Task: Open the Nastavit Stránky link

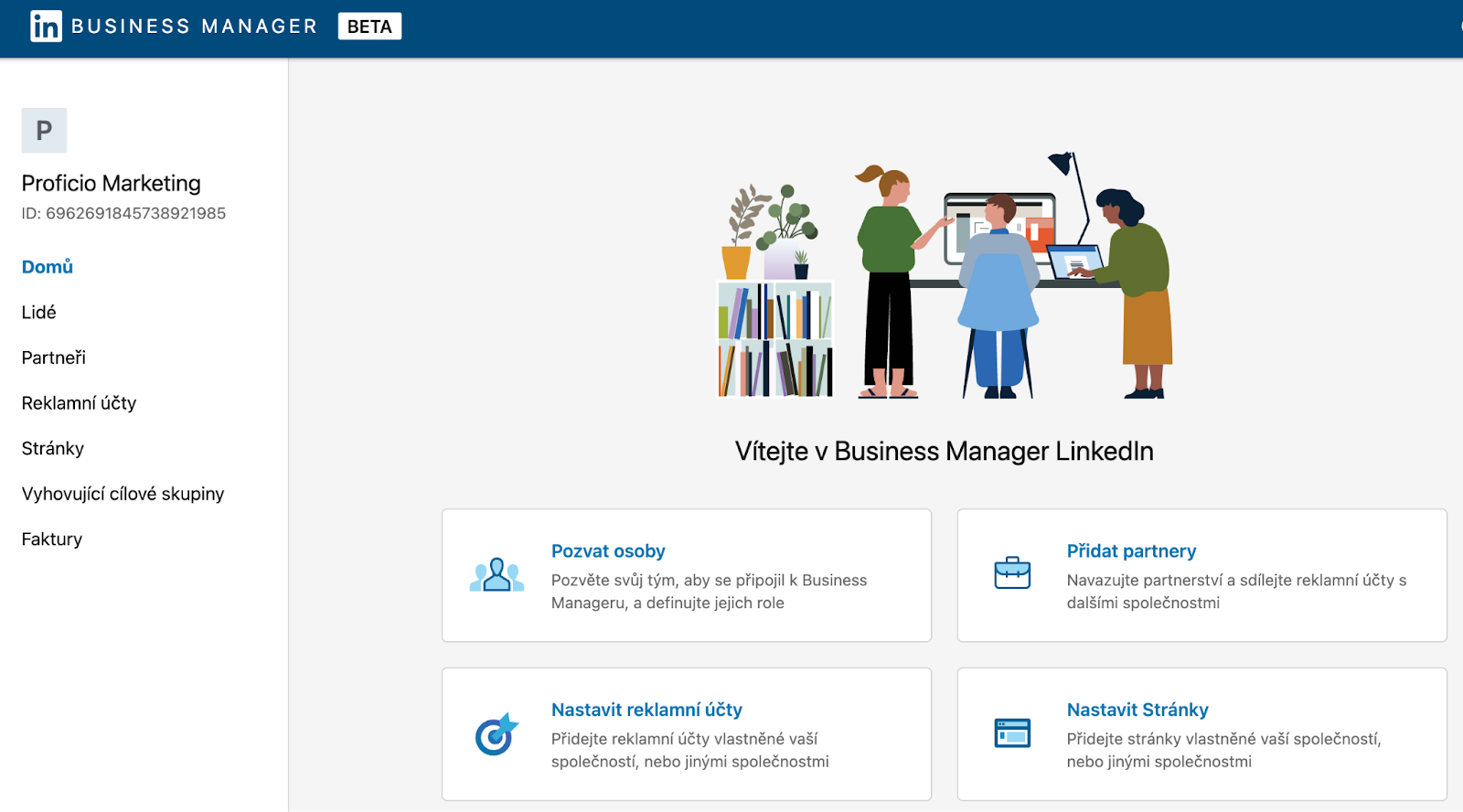Action: click(x=1137, y=710)
